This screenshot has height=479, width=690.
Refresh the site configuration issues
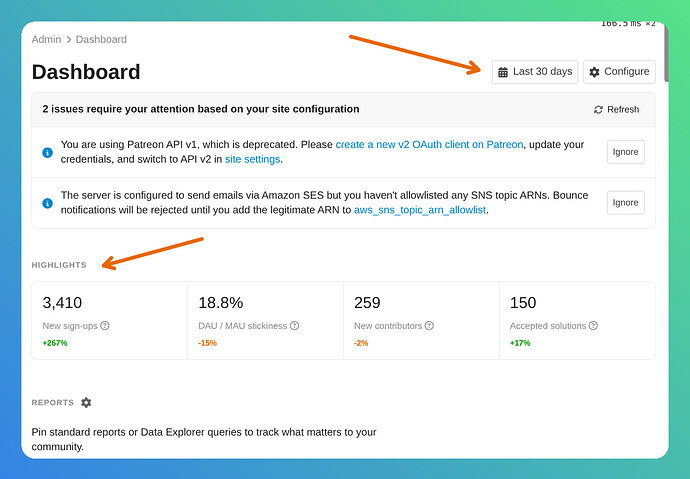pos(617,110)
